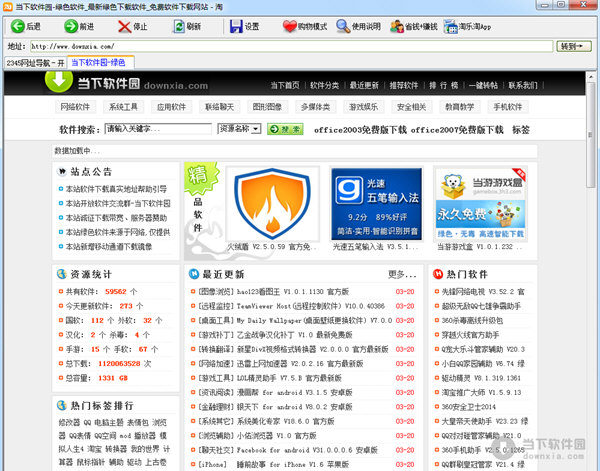Select the 当下软件园-绿色 tab
Screen dimensions: 600x471
(101, 62)
